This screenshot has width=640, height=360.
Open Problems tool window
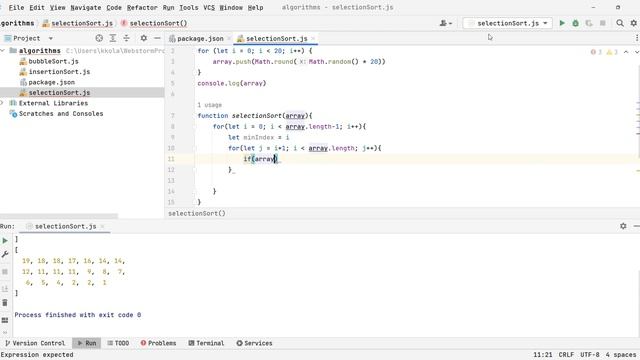[158, 343]
